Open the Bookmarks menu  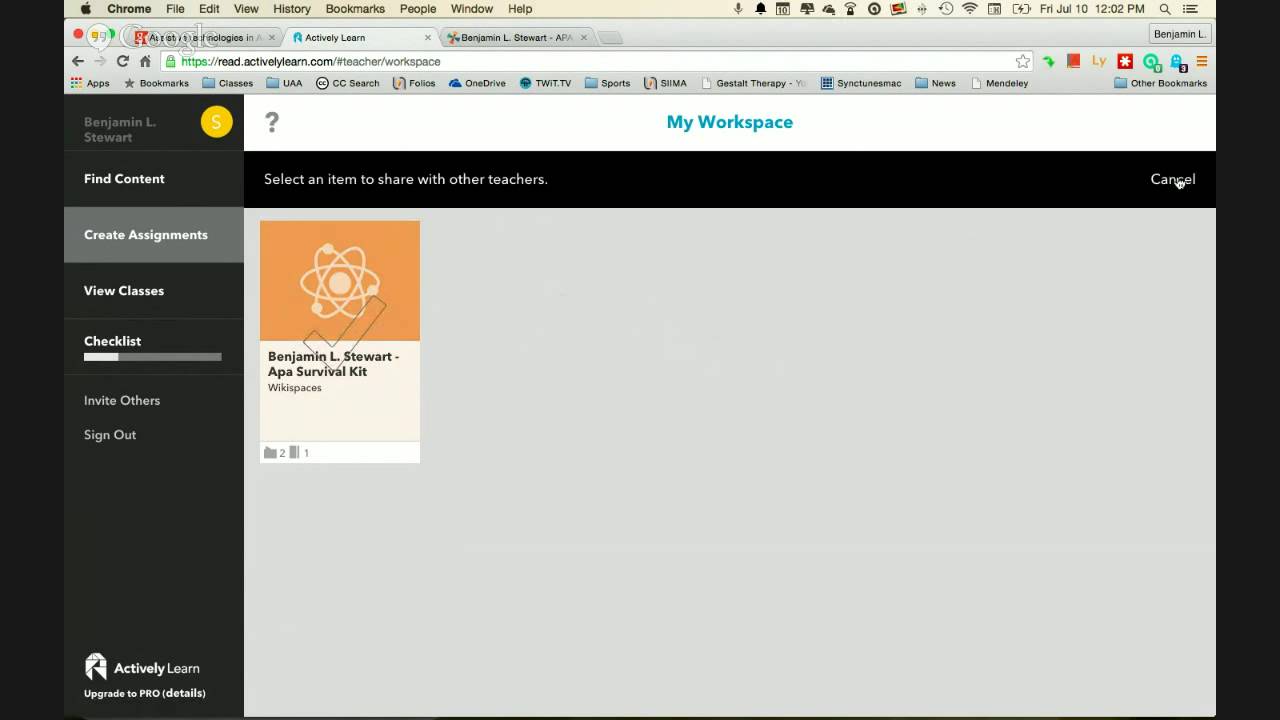(x=355, y=9)
